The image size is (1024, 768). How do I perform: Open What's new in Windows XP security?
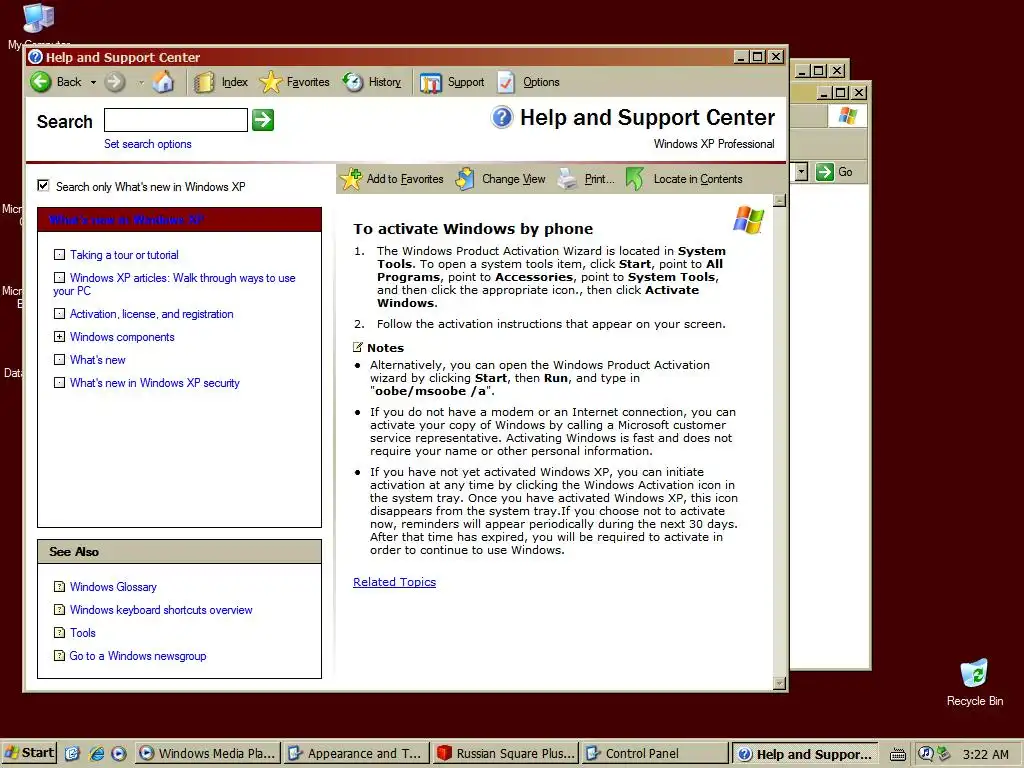point(155,383)
